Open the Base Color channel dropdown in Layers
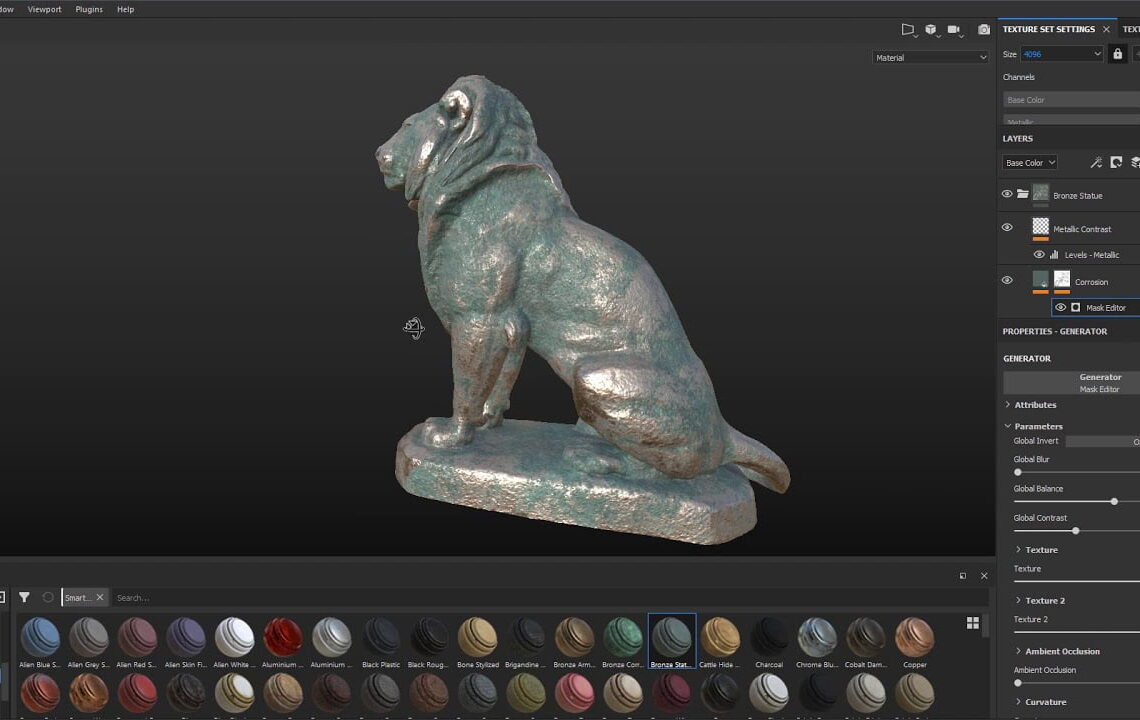Screen dimensions: 1140x720 [x=1029, y=163]
